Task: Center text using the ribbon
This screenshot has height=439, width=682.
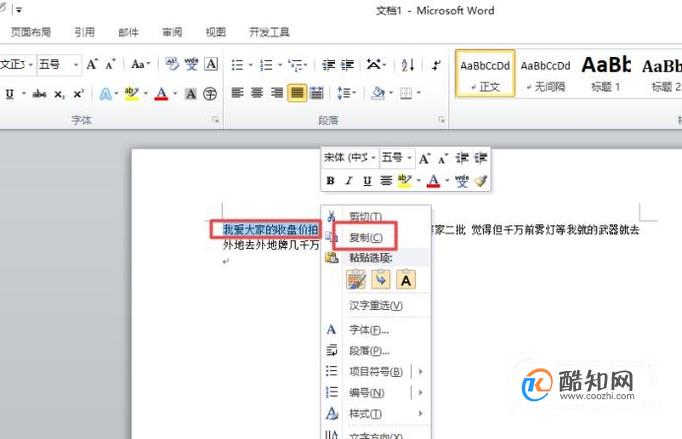Action: tap(257, 93)
